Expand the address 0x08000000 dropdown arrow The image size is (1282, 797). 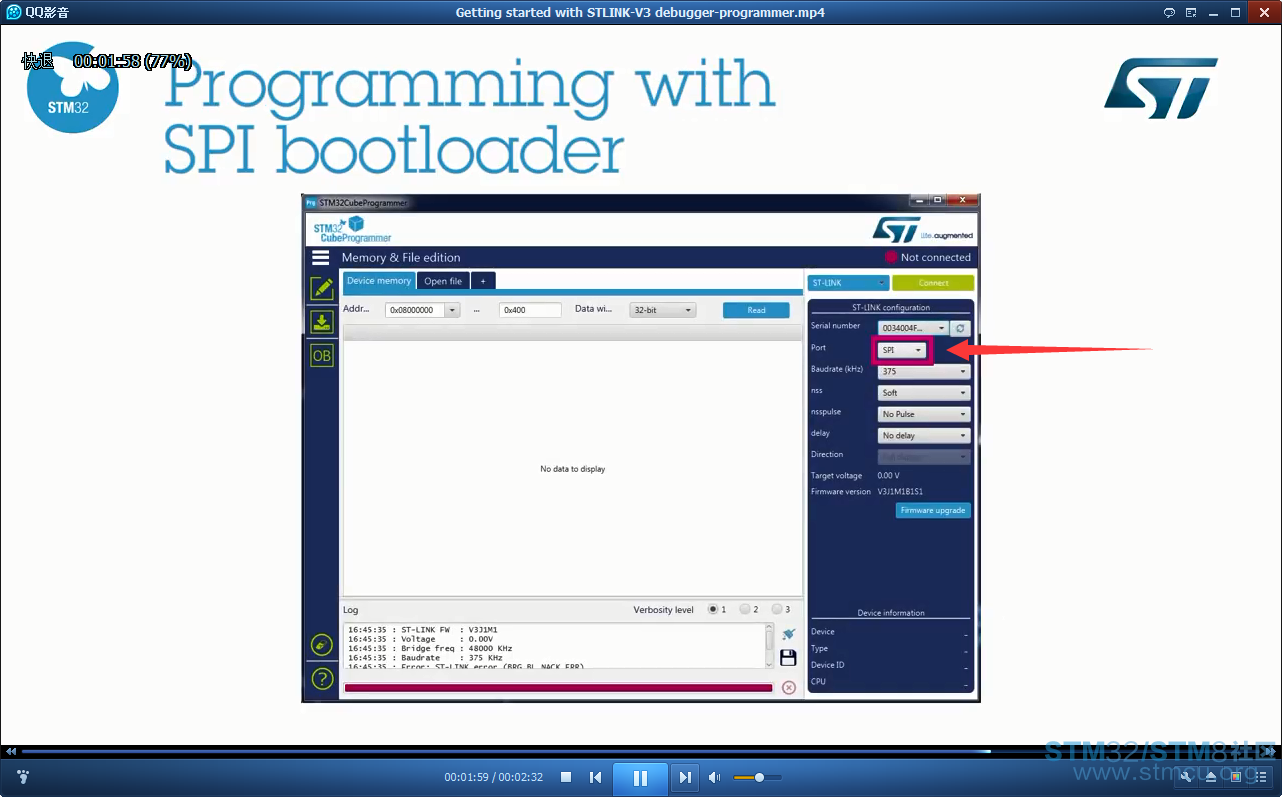(452, 310)
